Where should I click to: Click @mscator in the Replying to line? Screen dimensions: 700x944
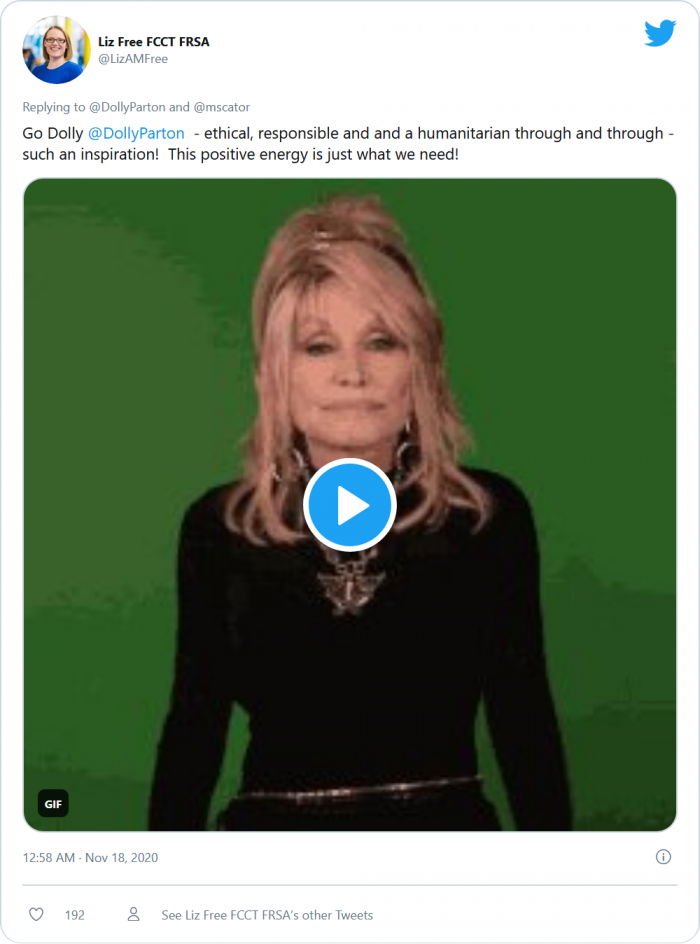click(x=221, y=107)
